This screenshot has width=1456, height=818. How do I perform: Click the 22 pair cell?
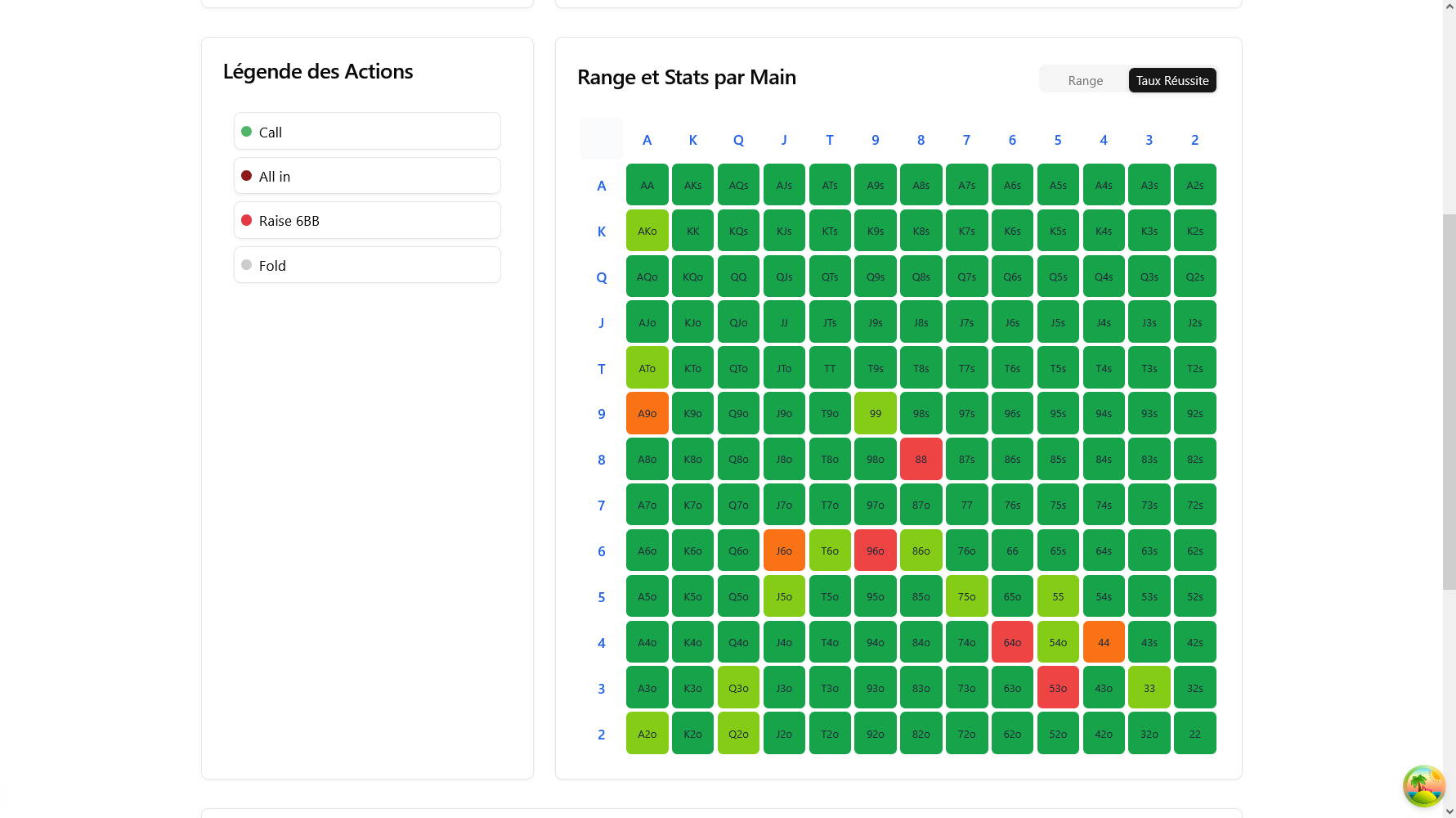click(1194, 735)
